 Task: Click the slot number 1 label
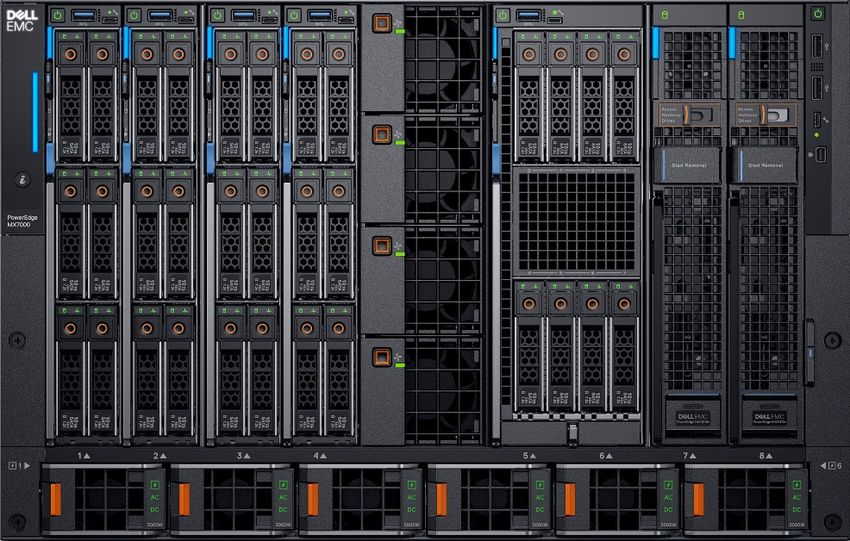tap(83, 456)
